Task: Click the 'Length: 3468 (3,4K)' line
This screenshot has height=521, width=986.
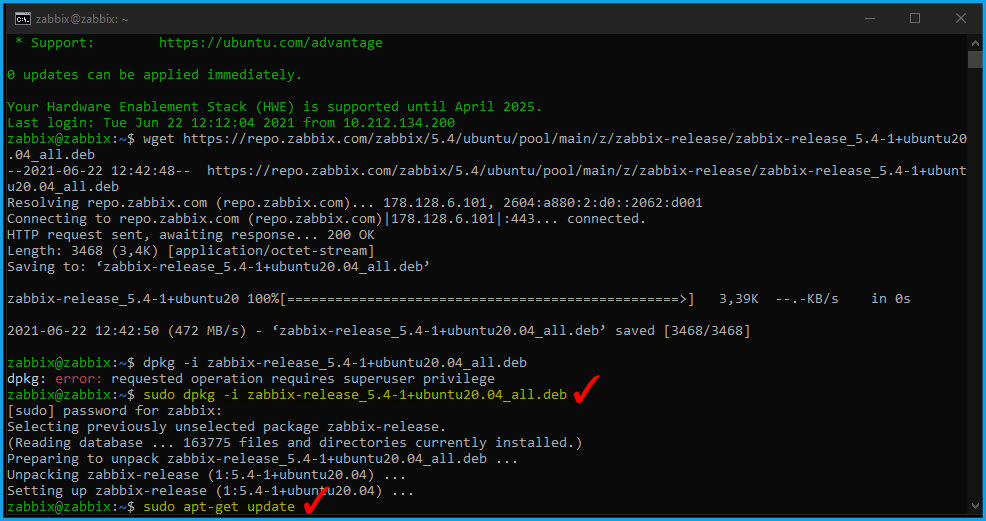Action: [x=191, y=251]
